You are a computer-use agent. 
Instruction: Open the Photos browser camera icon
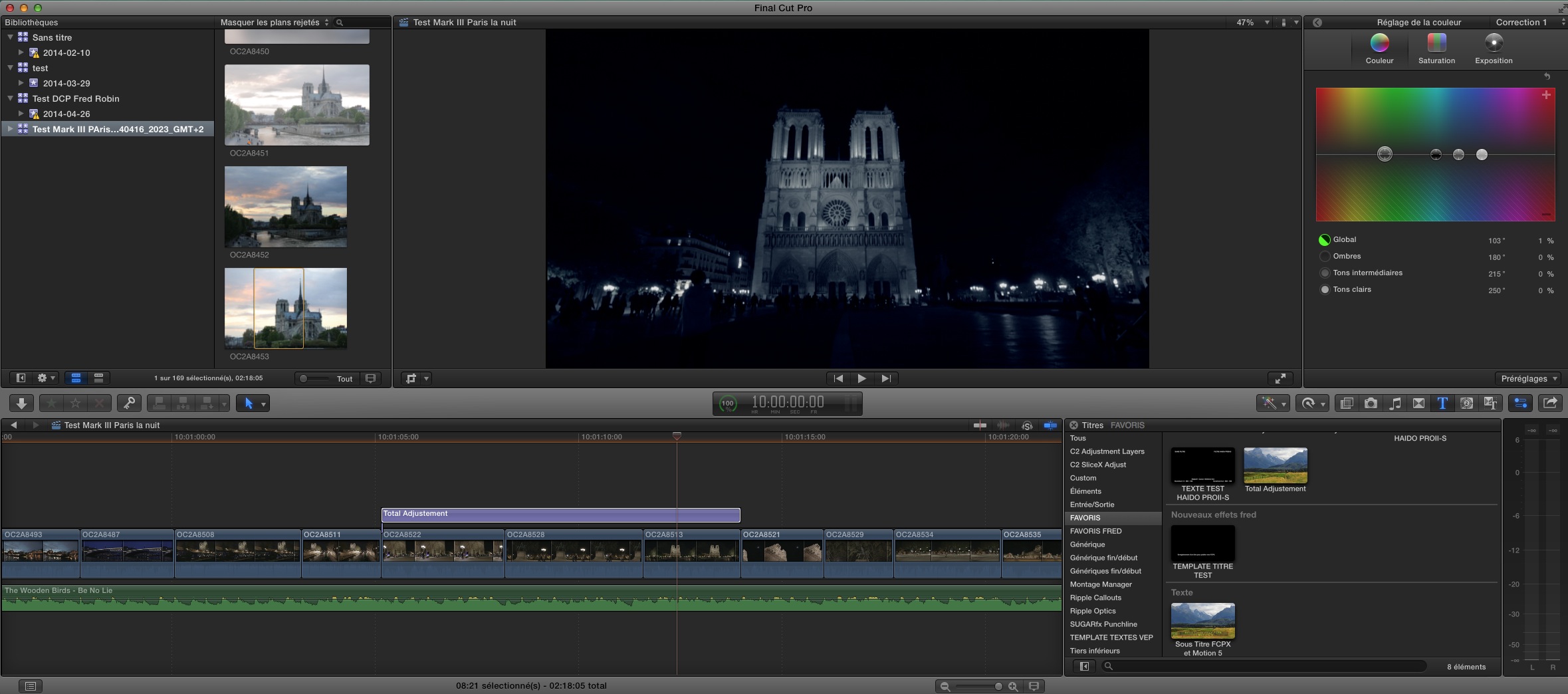1371,404
